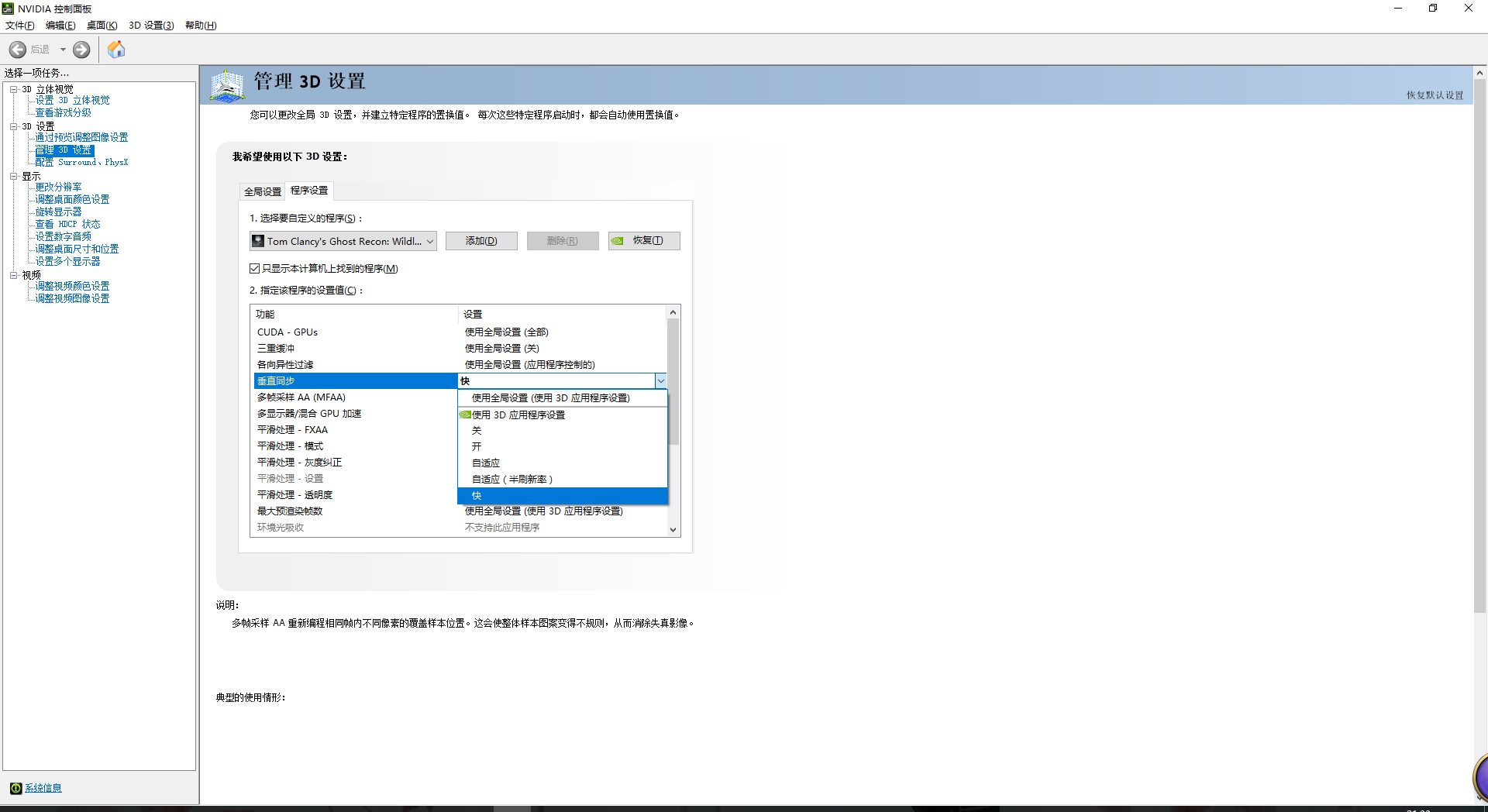The width and height of the screenshot is (1488, 812).
Task: Open 3D 设置(3) menu
Action: [151, 26]
